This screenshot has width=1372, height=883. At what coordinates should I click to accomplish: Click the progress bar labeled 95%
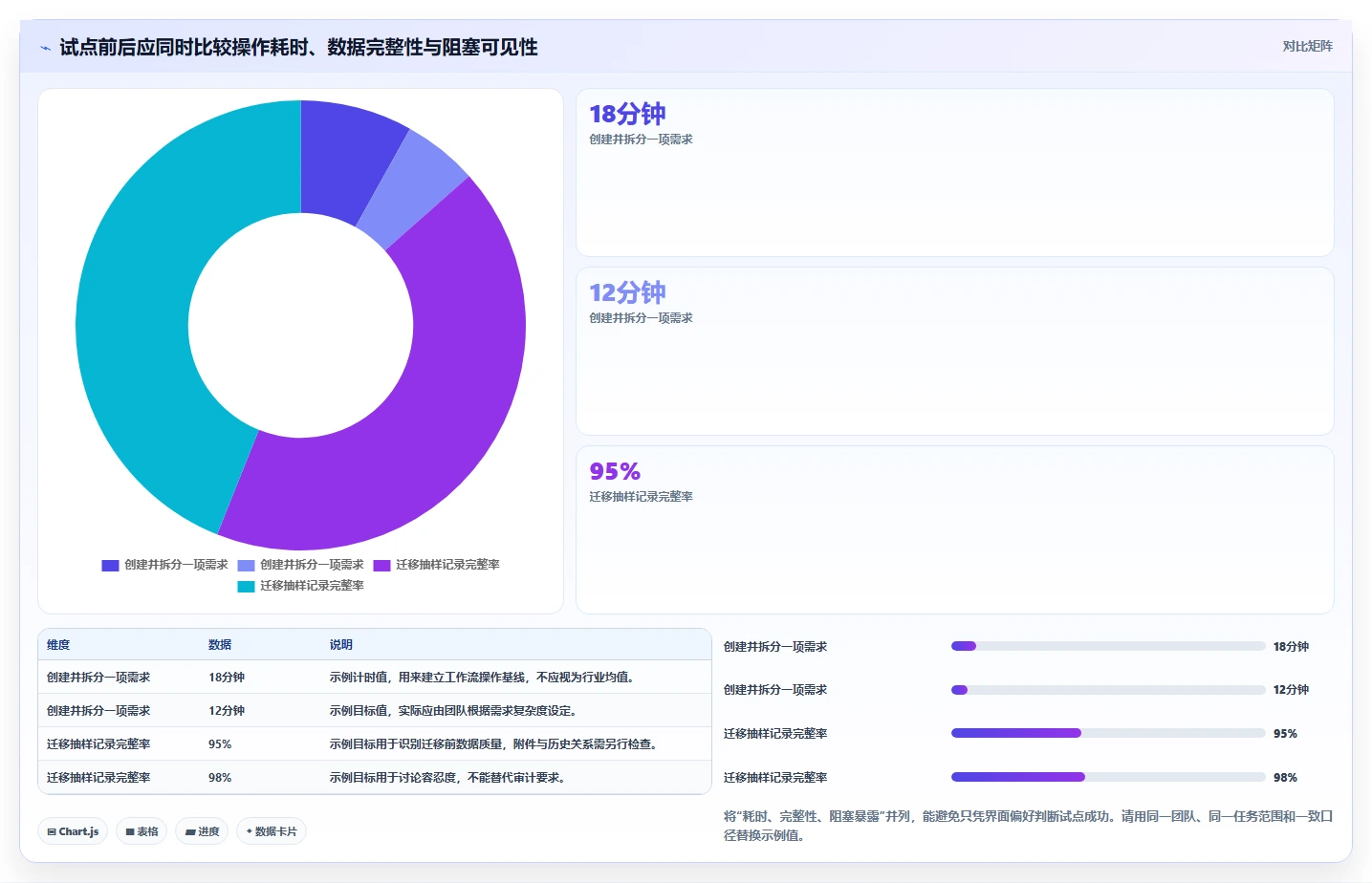point(1108,733)
